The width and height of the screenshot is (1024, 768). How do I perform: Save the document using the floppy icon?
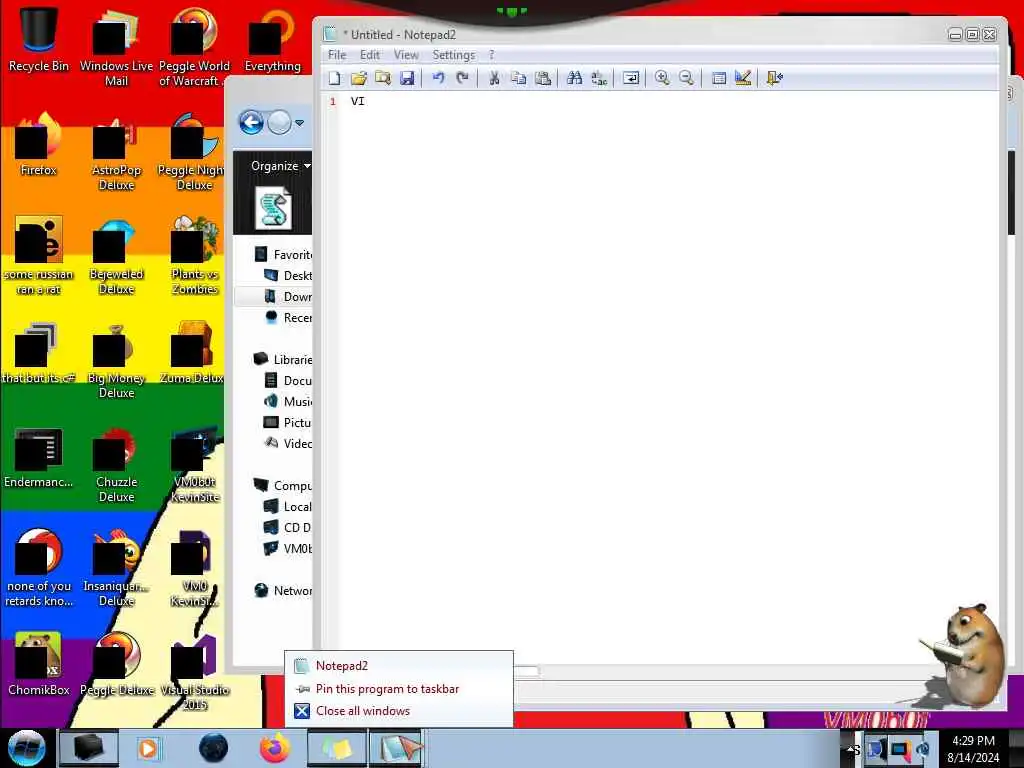tap(407, 78)
